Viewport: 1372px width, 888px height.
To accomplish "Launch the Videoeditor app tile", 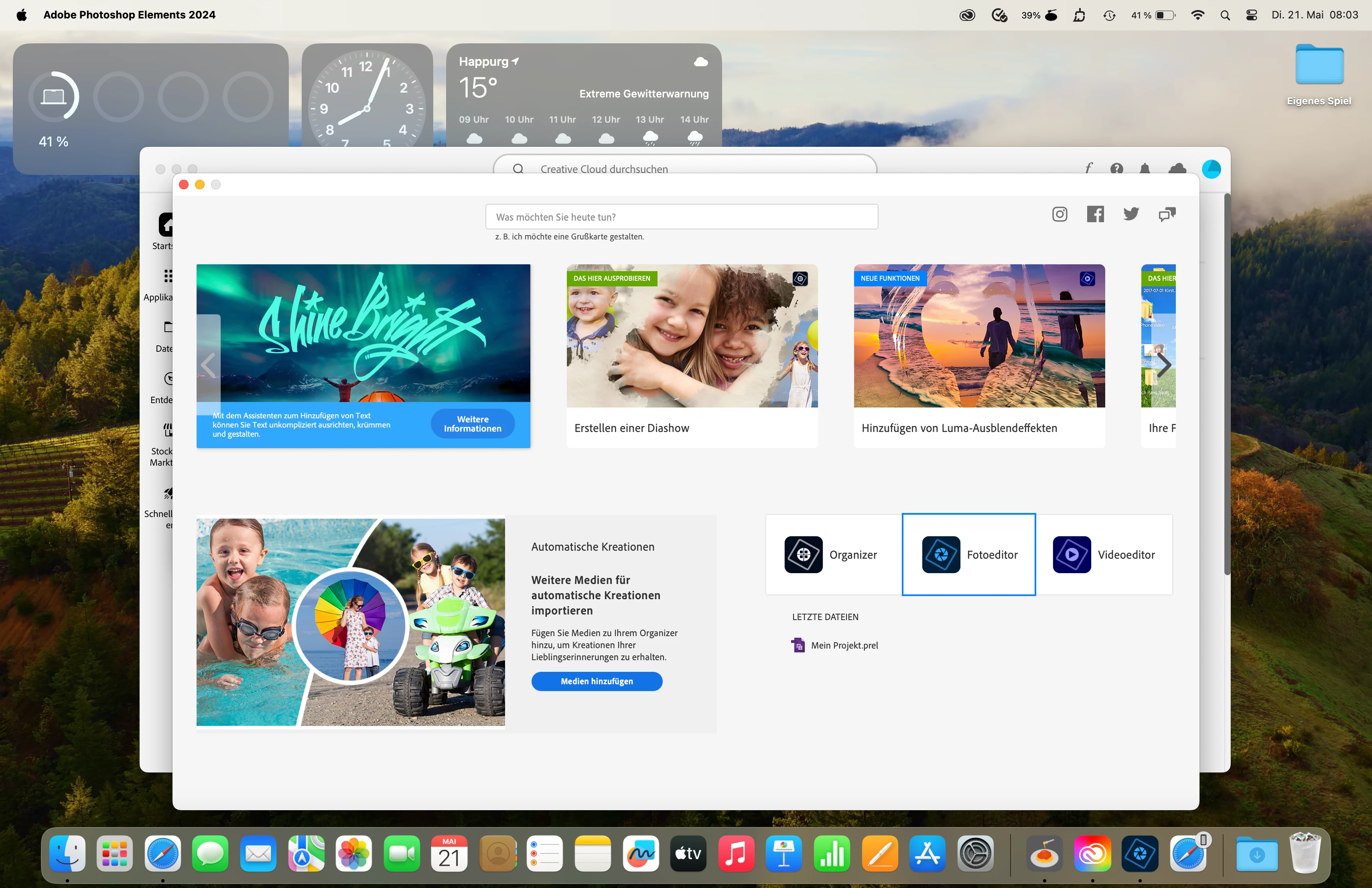I will coord(1103,554).
